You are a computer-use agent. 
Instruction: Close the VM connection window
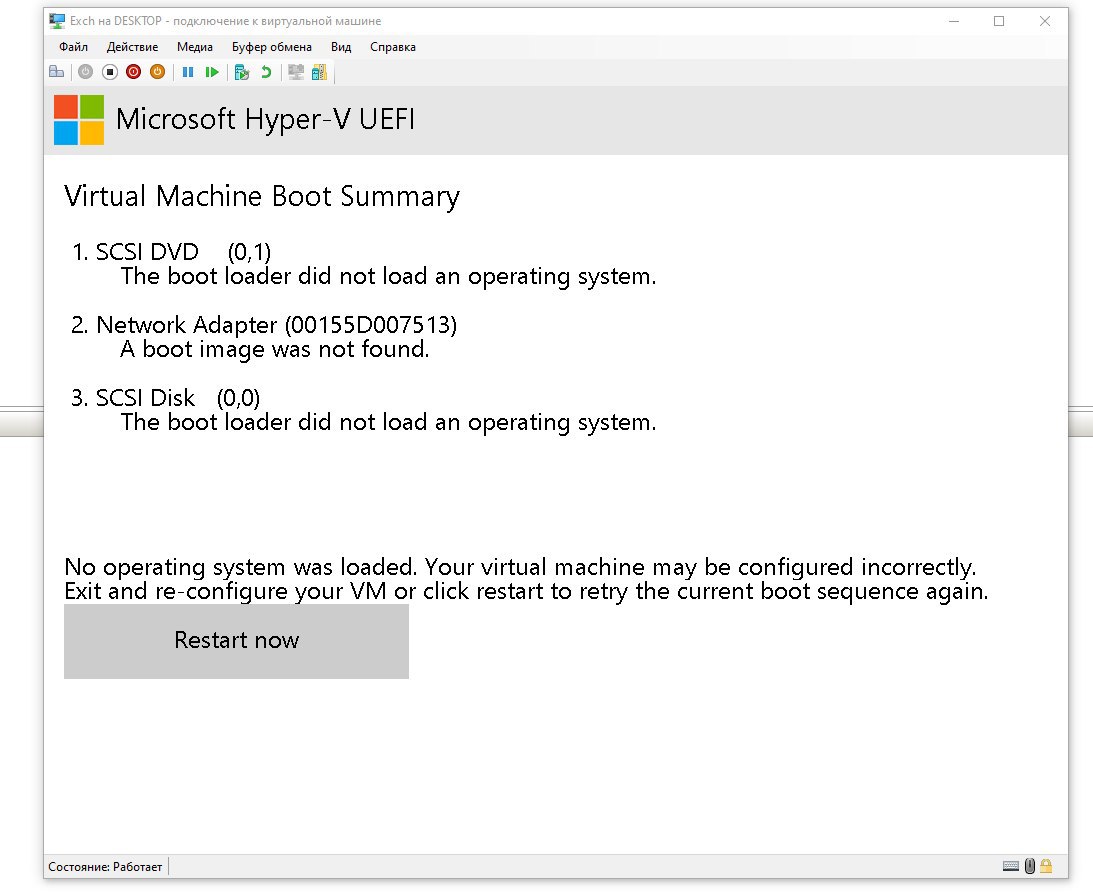[x=1045, y=21]
